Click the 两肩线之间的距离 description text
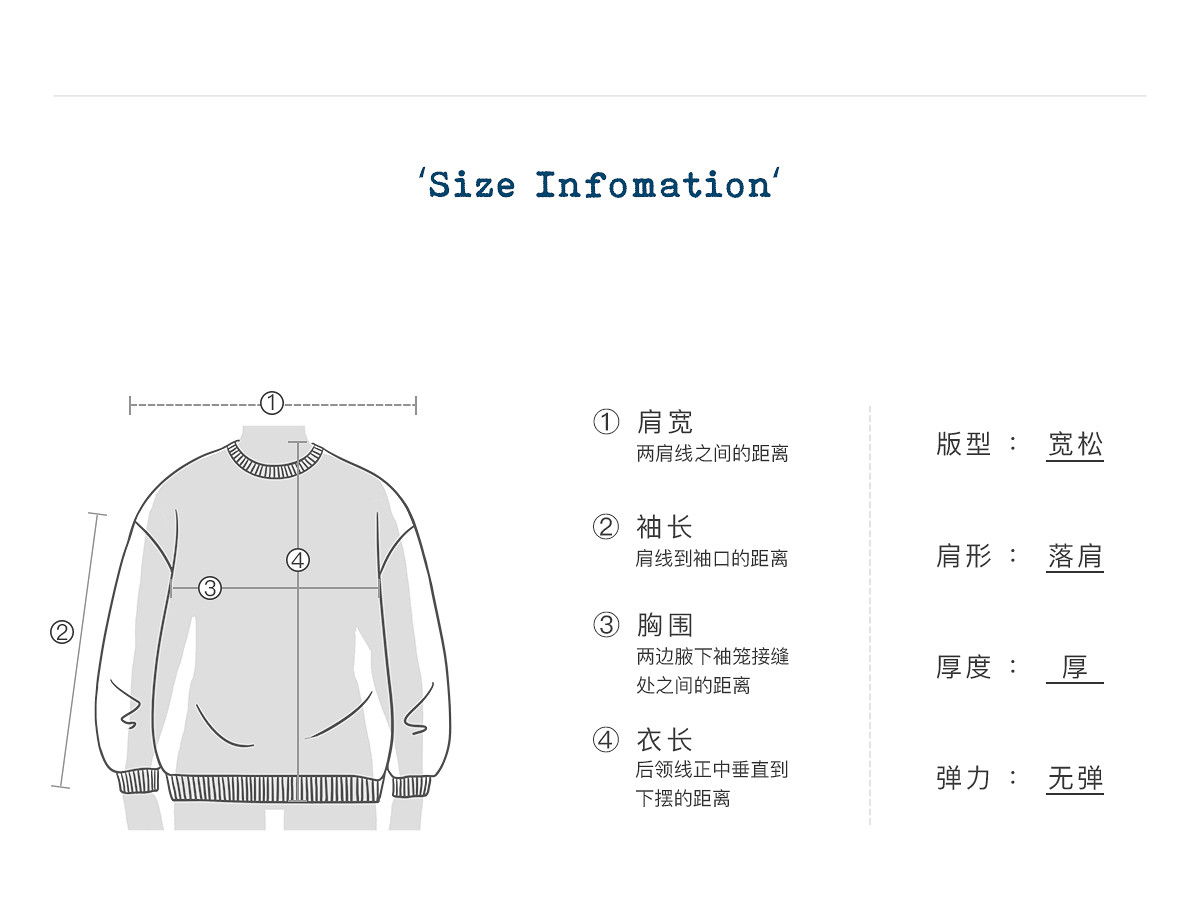This screenshot has width=1200, height=921. click(712, 454)
